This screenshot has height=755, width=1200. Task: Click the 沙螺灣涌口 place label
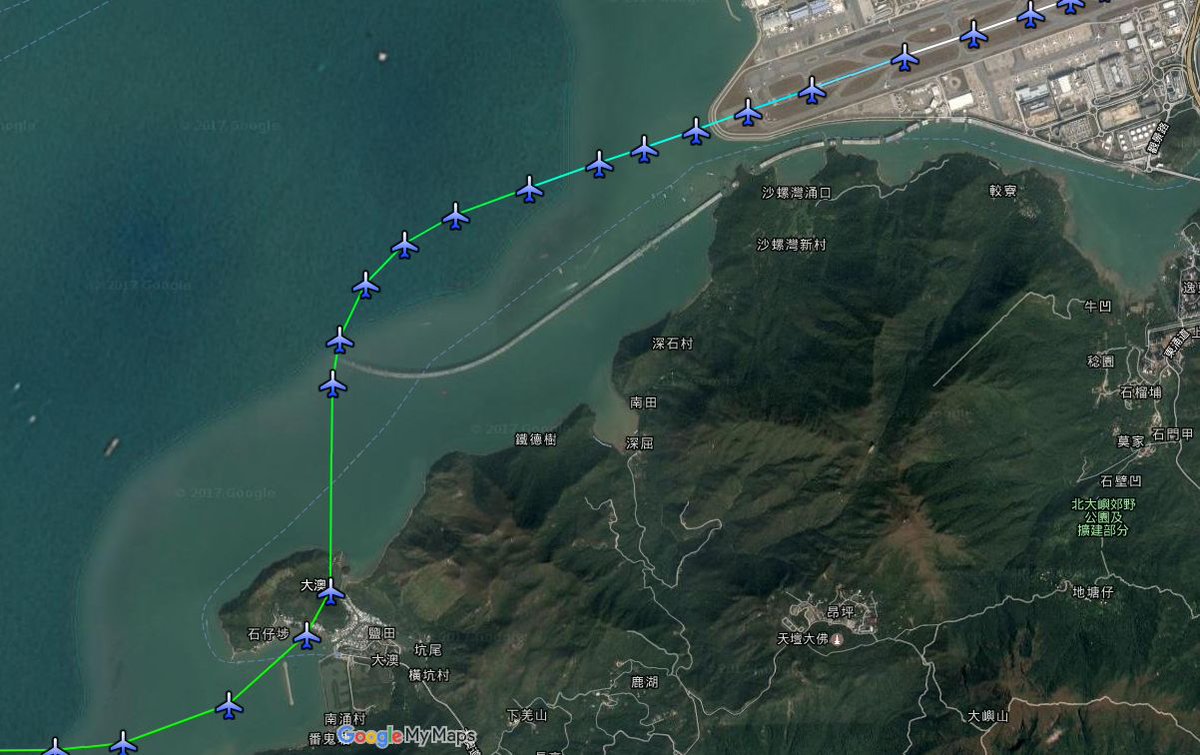[796, 192]
